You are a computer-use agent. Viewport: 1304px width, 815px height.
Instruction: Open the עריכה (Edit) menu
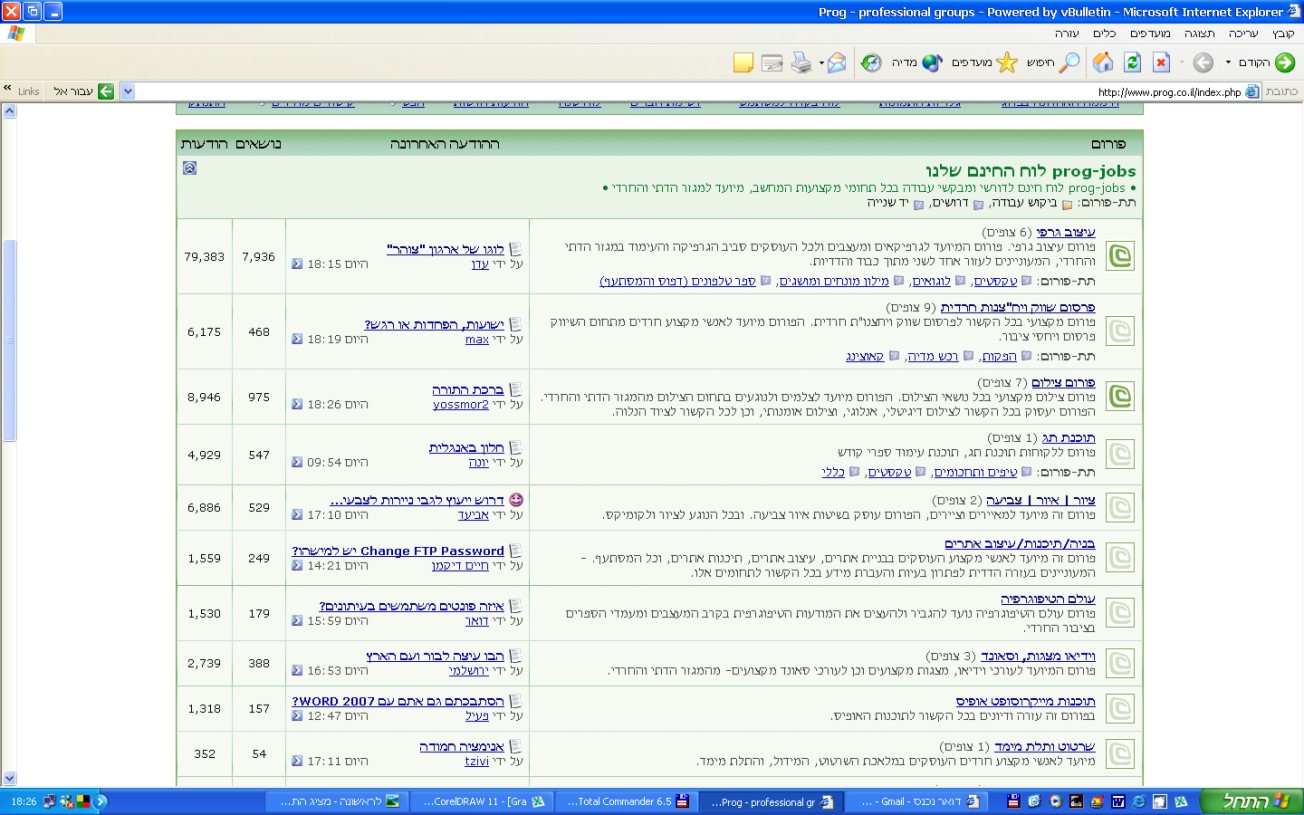1243,33
